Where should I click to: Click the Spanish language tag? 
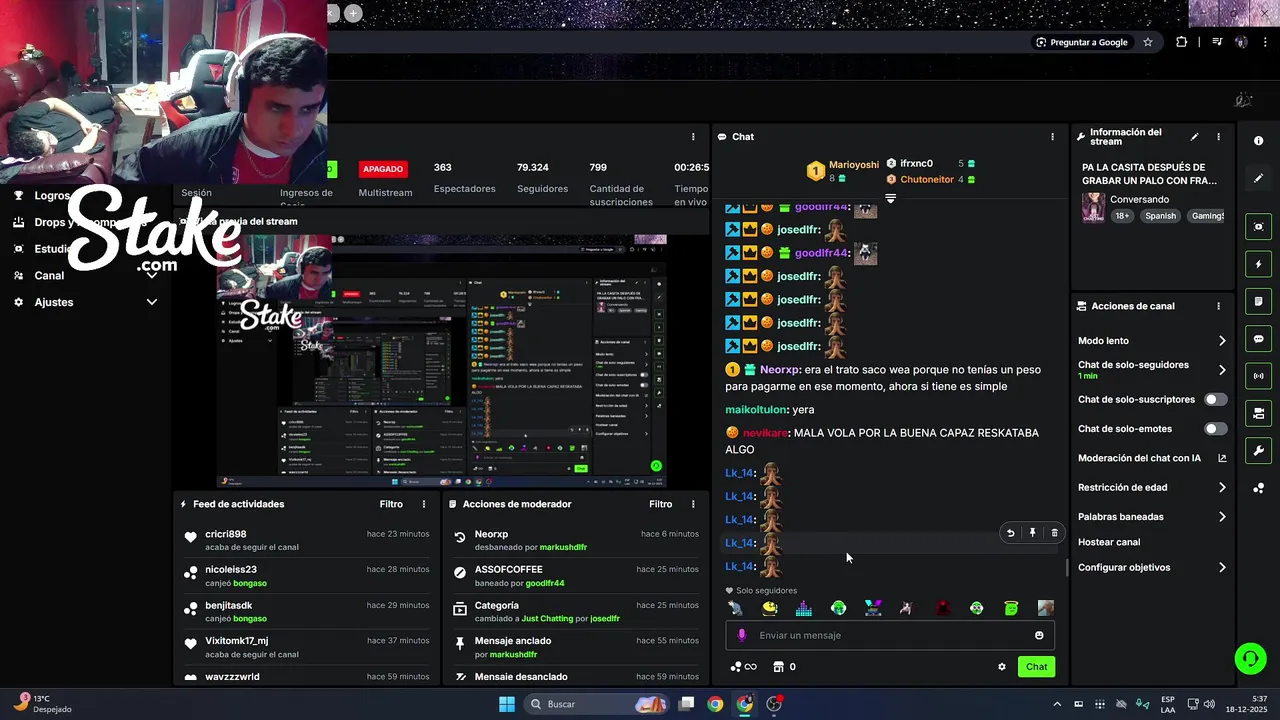click(x=1161, y=216)
